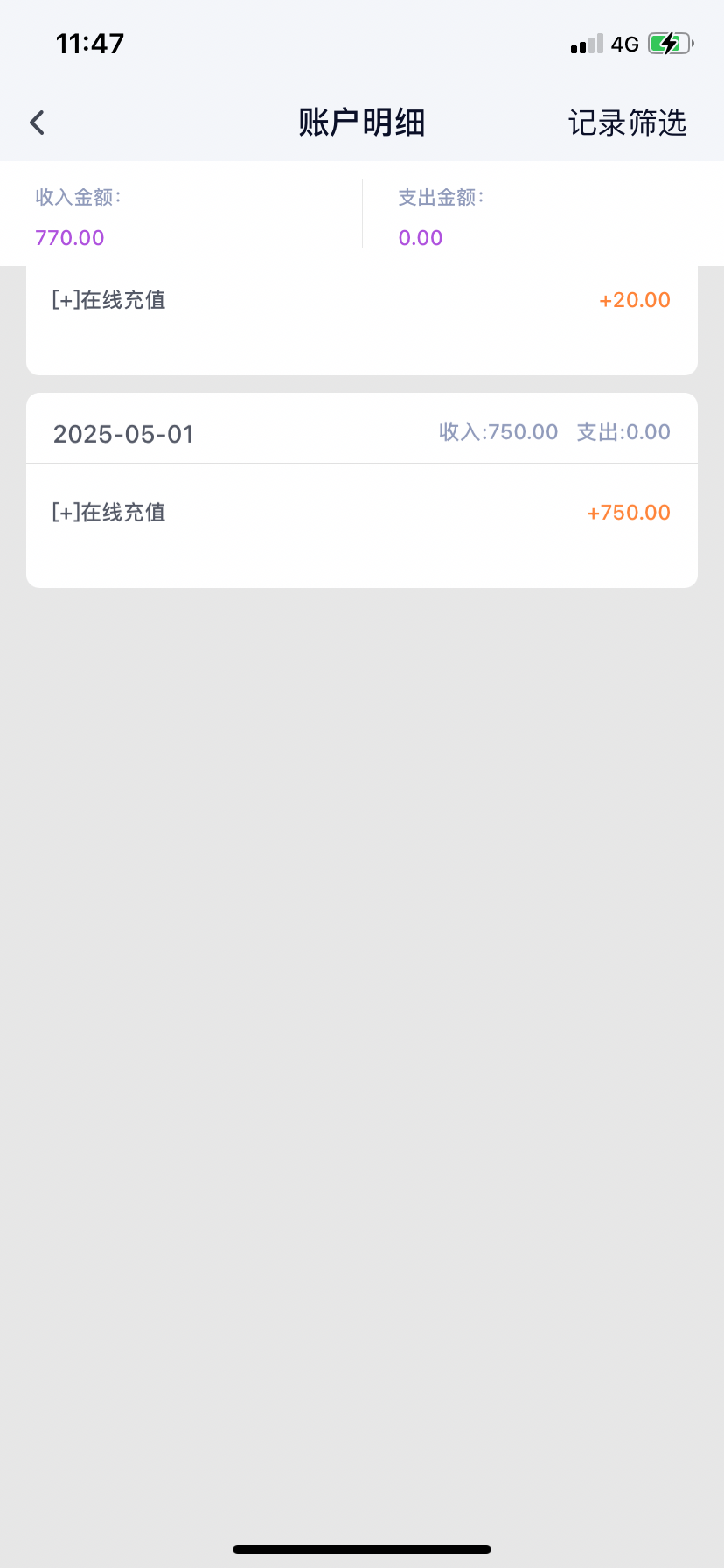Tap the 支出金额 label
The height and width of the screenshot is (1568, 724).
pyautogui.click(x=441, y=198)
